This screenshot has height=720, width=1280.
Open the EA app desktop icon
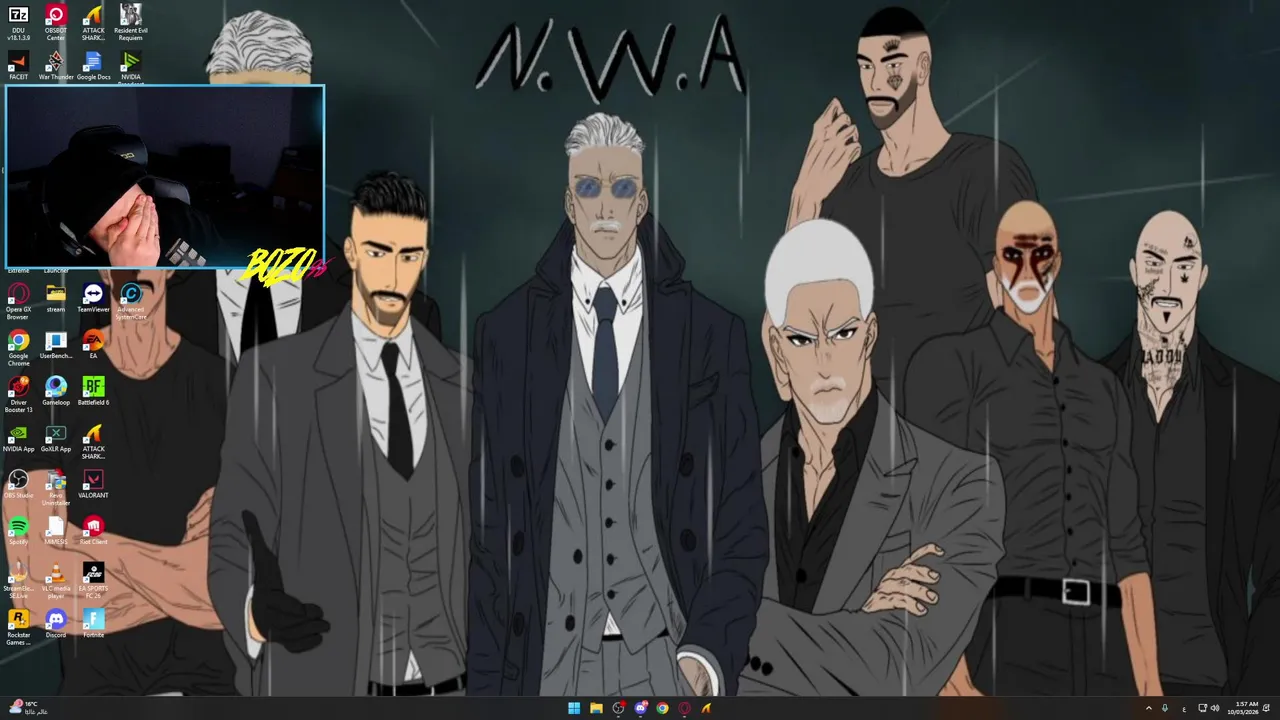coord(93,345)
